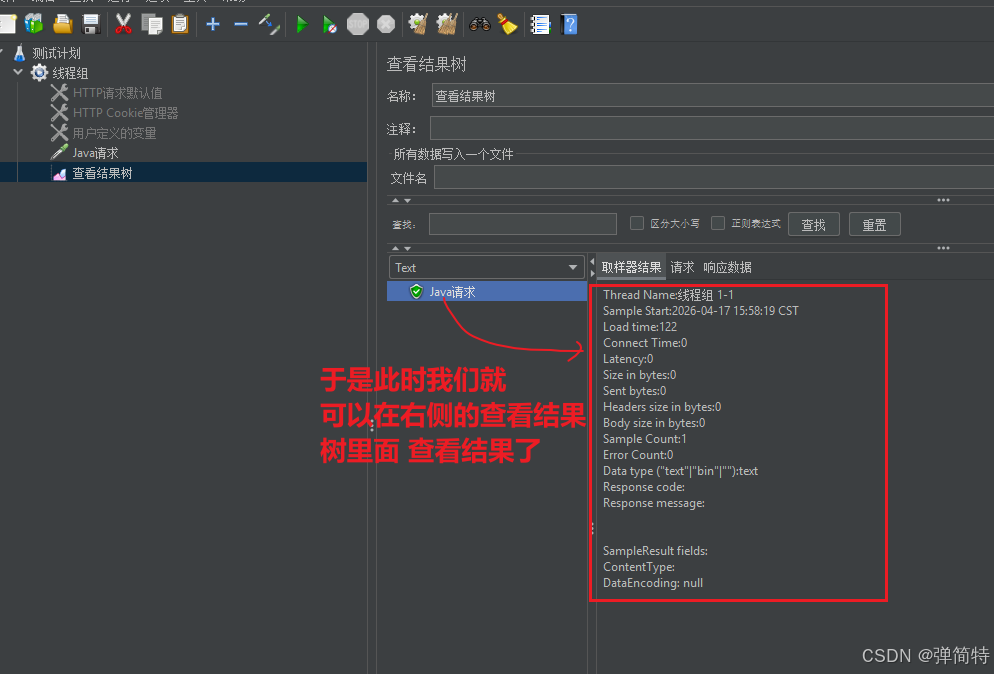Click the Stop test icon
The image size is (994, 674).
pos(357,24)
